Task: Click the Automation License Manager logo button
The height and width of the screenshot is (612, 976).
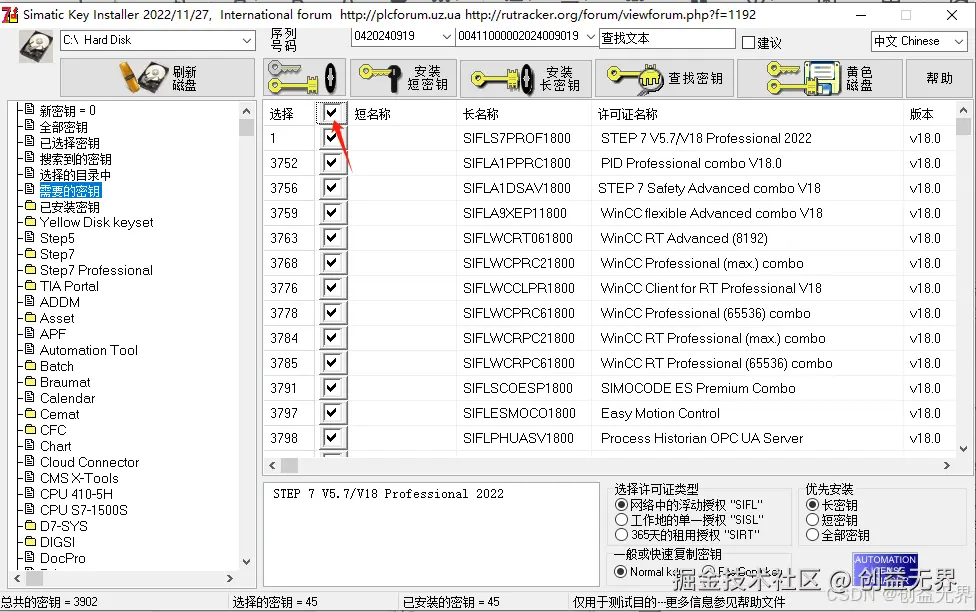Action: tap(884, 570)
